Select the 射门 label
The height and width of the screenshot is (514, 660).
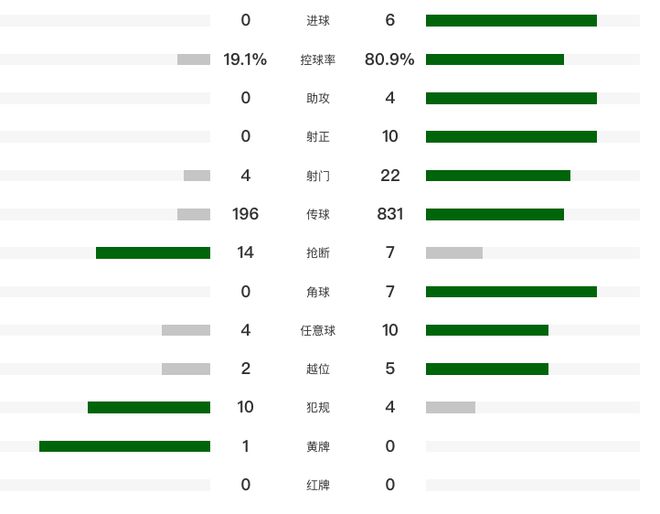(318, 176)
